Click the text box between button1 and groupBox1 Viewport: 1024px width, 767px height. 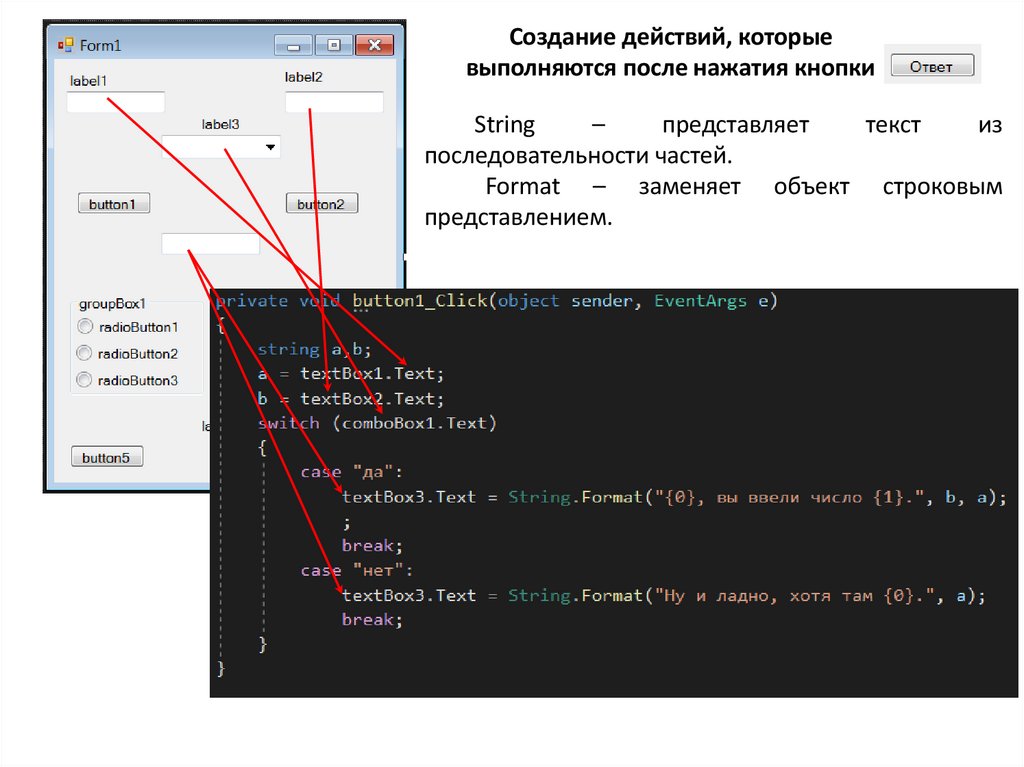click(x=210, y=244)
